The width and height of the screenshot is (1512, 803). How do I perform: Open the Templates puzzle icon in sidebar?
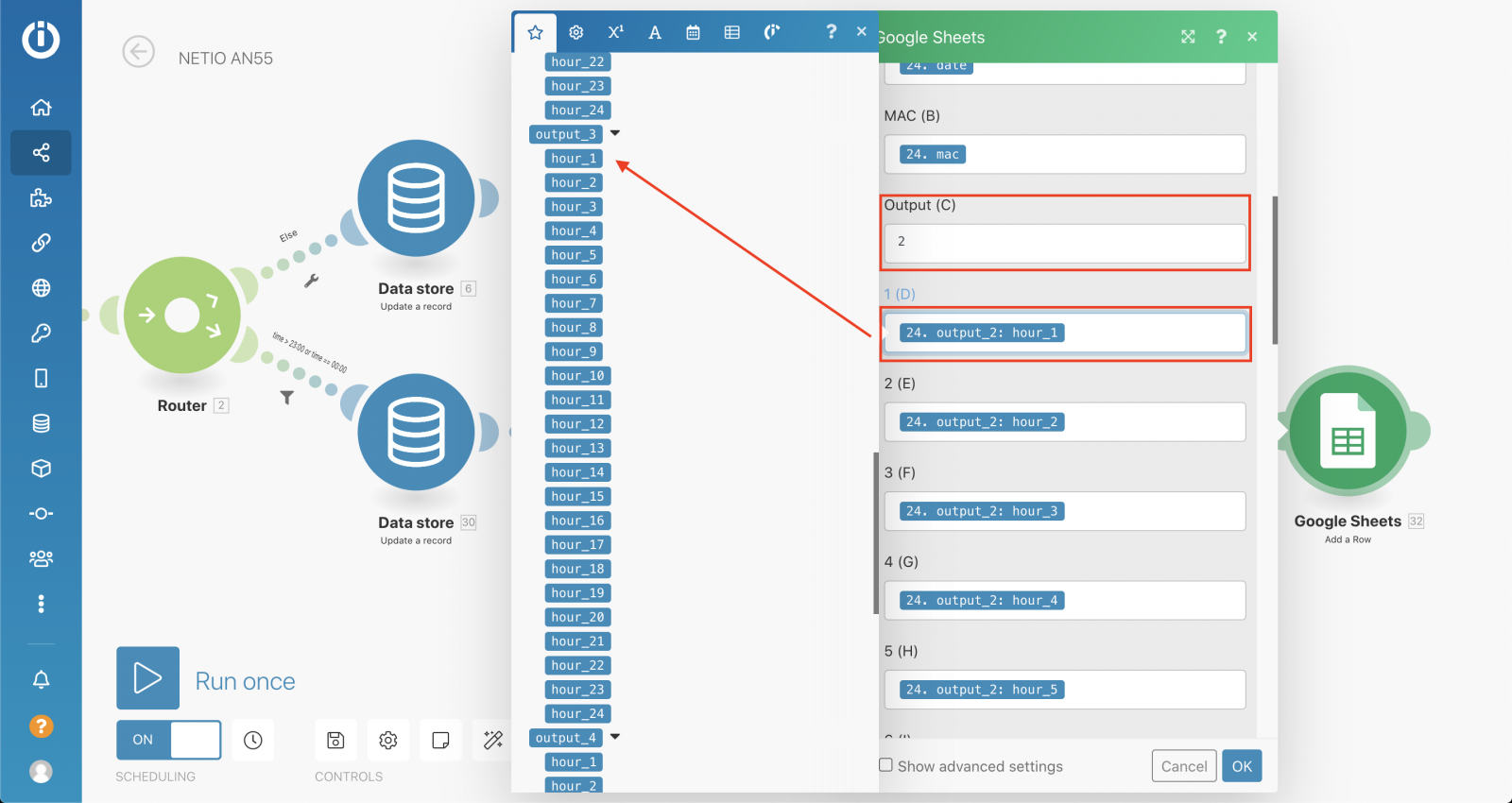(41, 197)
